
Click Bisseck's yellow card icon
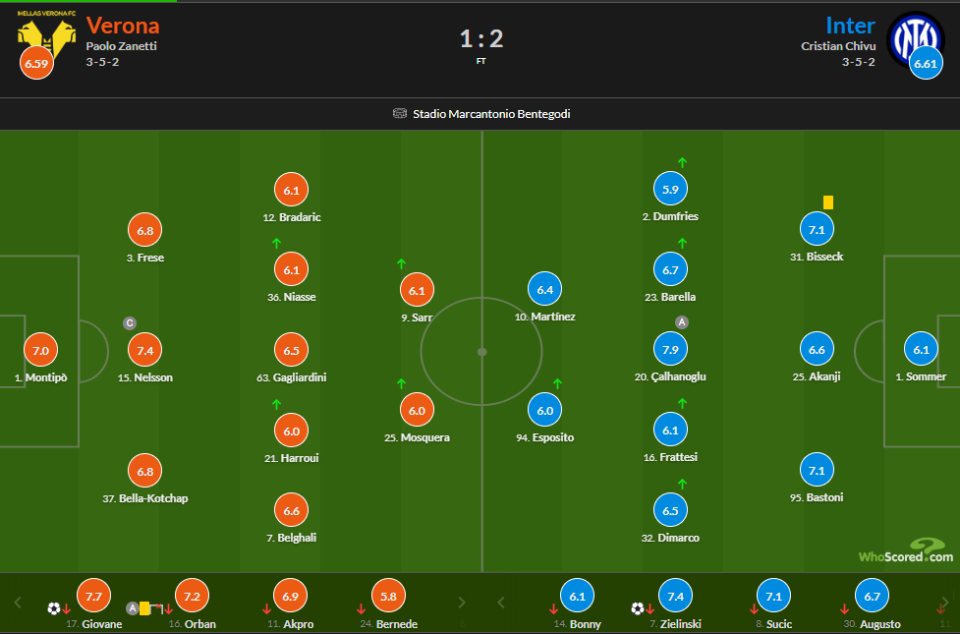click(828, 202)
